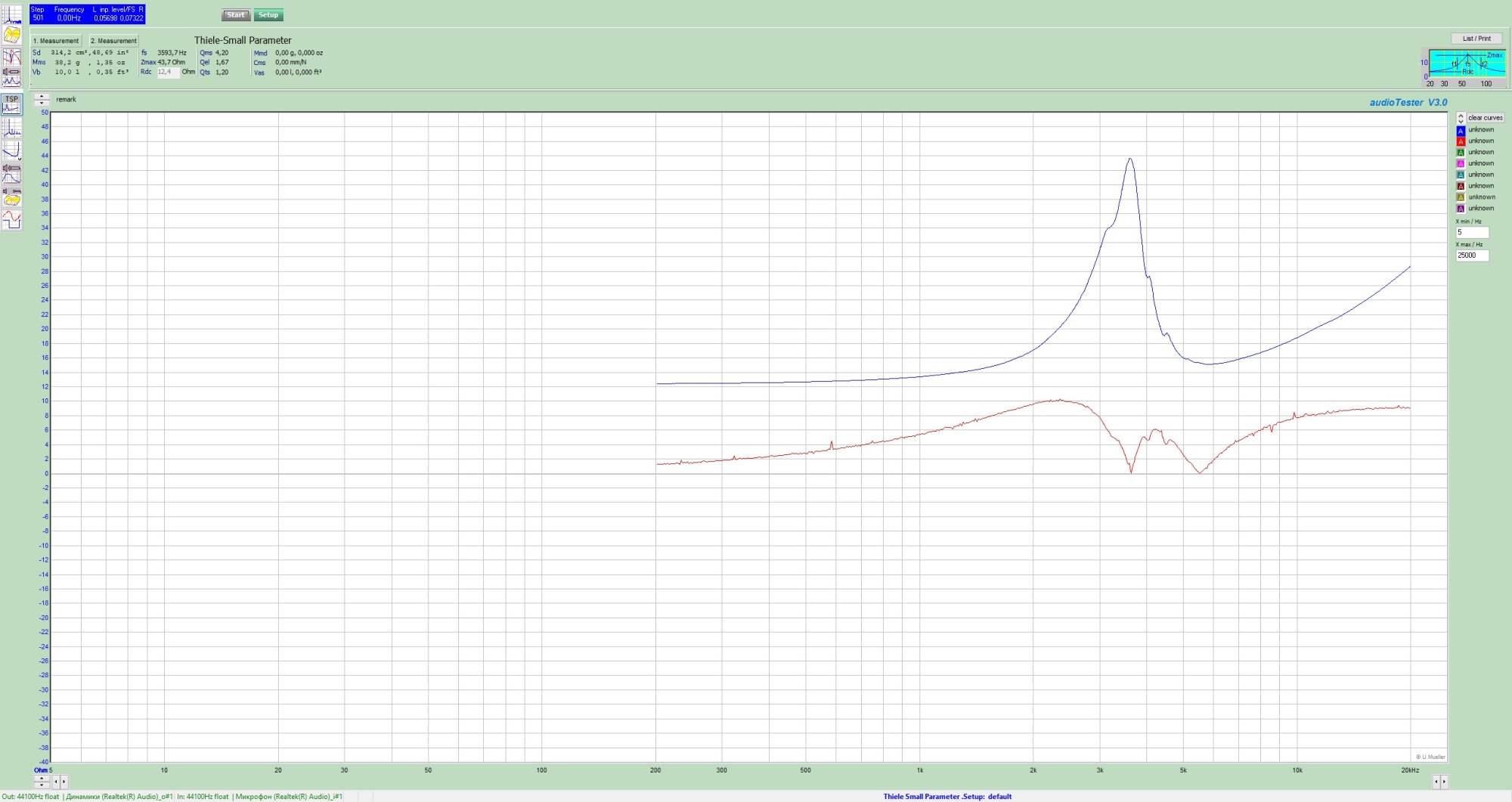Select the green A curve slot

pos(1461,153)
